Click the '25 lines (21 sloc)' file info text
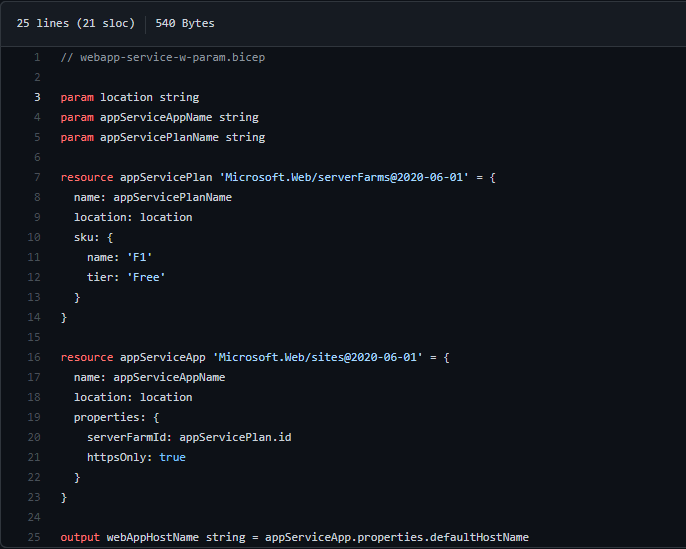 [75, 23]
